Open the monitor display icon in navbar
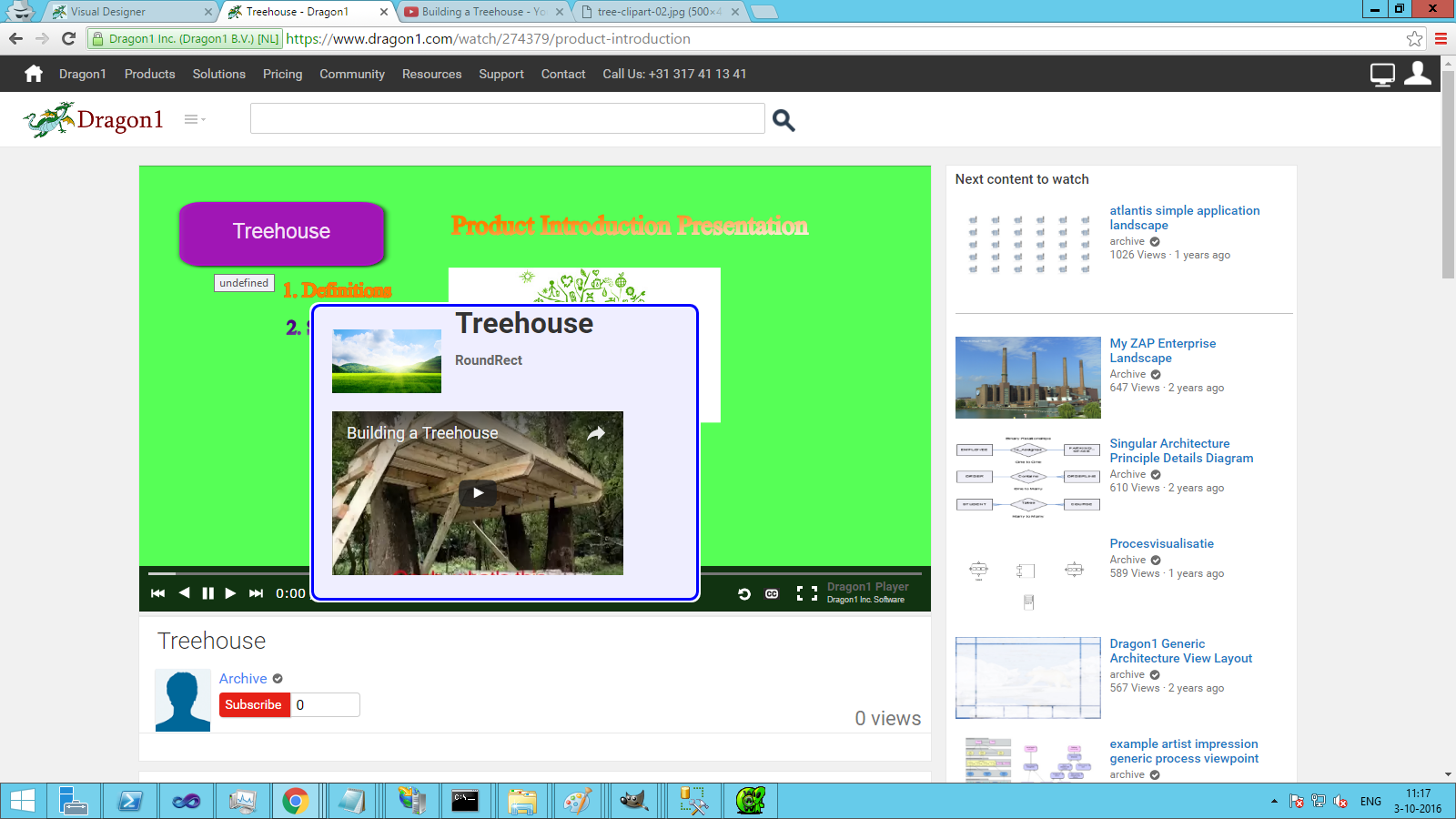The width and height of the screenshot is (1456, 819). [x=1382, y=75]
